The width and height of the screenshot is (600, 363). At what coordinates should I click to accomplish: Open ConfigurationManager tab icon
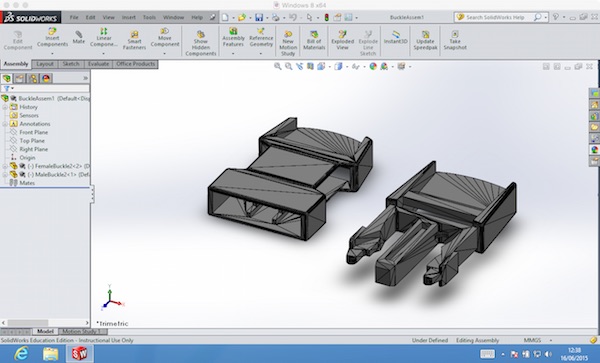(x=33, y=78)
